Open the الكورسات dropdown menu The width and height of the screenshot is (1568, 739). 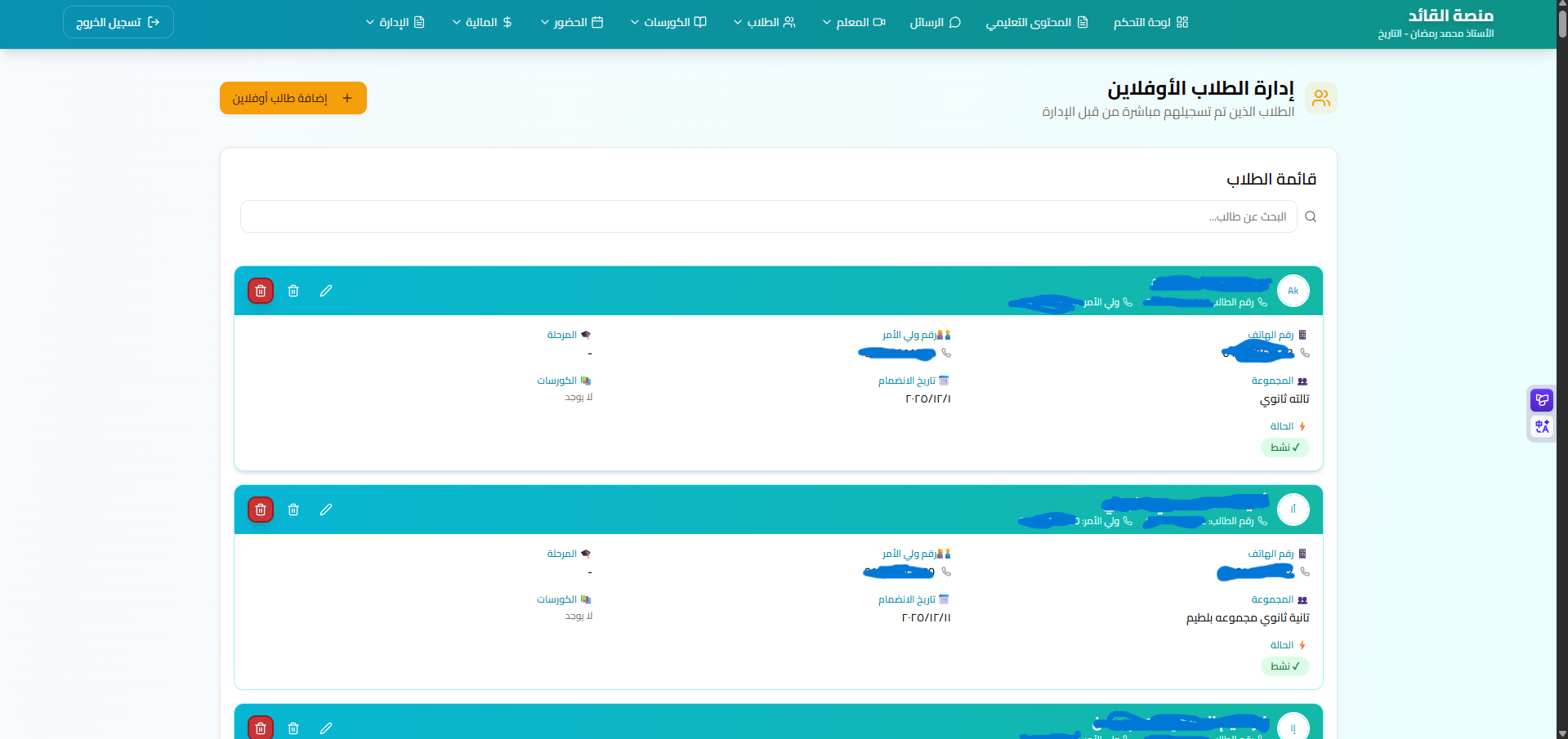tap(668, 22)
